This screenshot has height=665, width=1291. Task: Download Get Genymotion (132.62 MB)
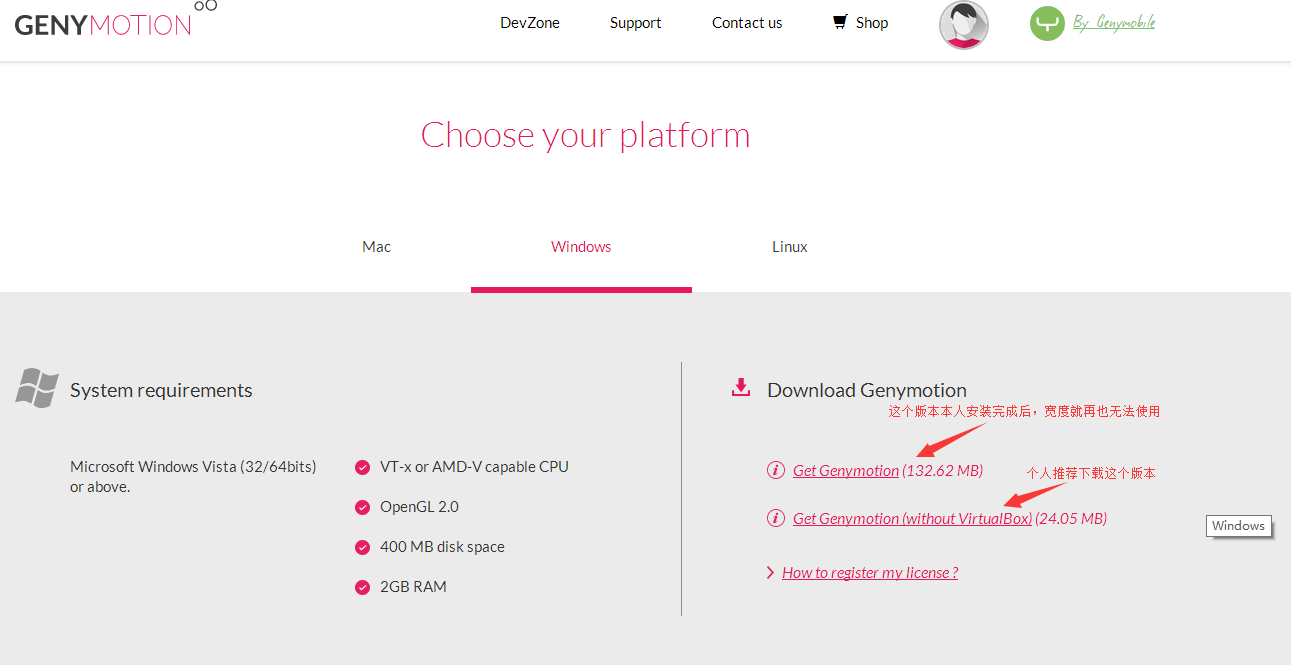tap(846, 471)
